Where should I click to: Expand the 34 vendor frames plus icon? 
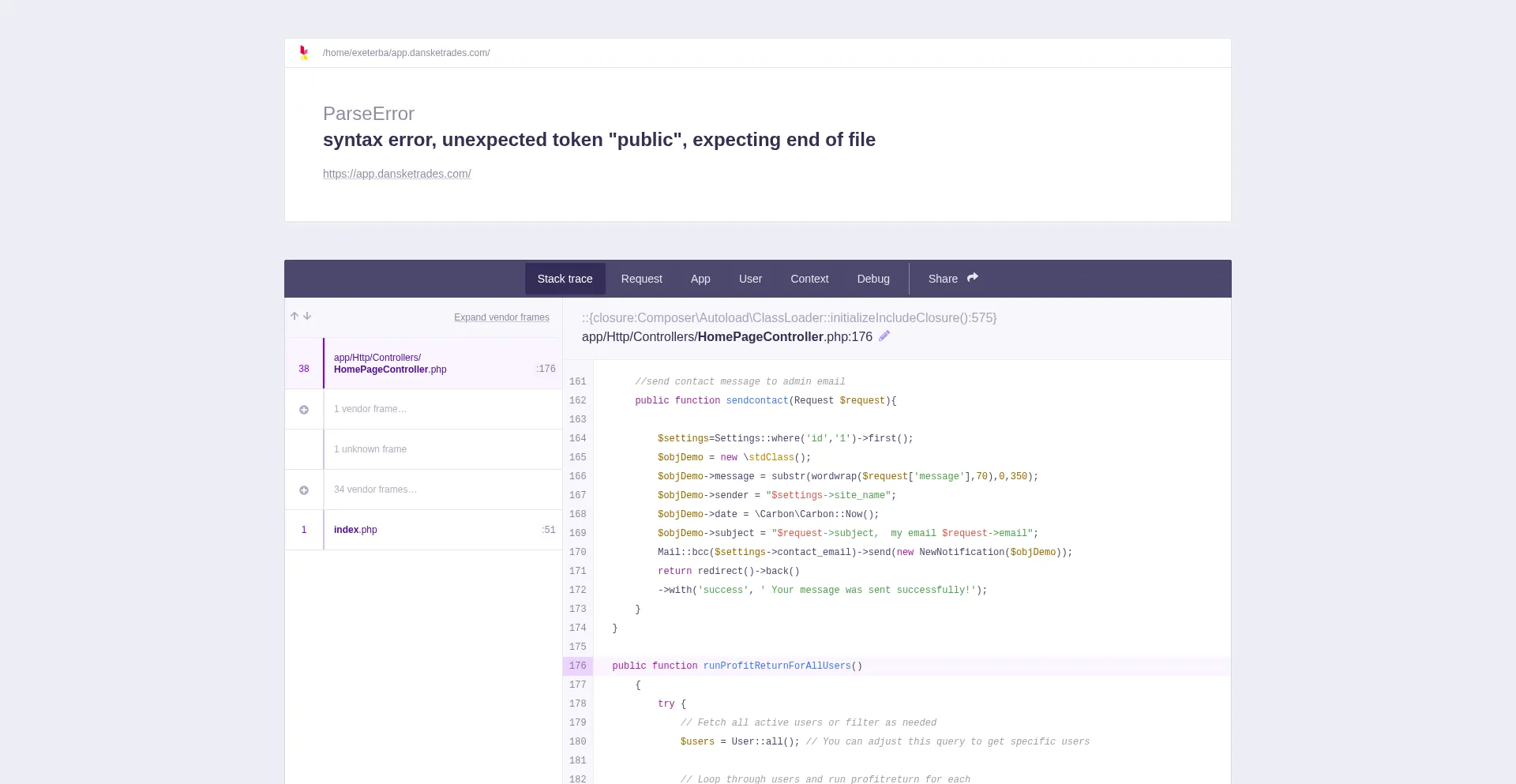(x=304, y=490)
